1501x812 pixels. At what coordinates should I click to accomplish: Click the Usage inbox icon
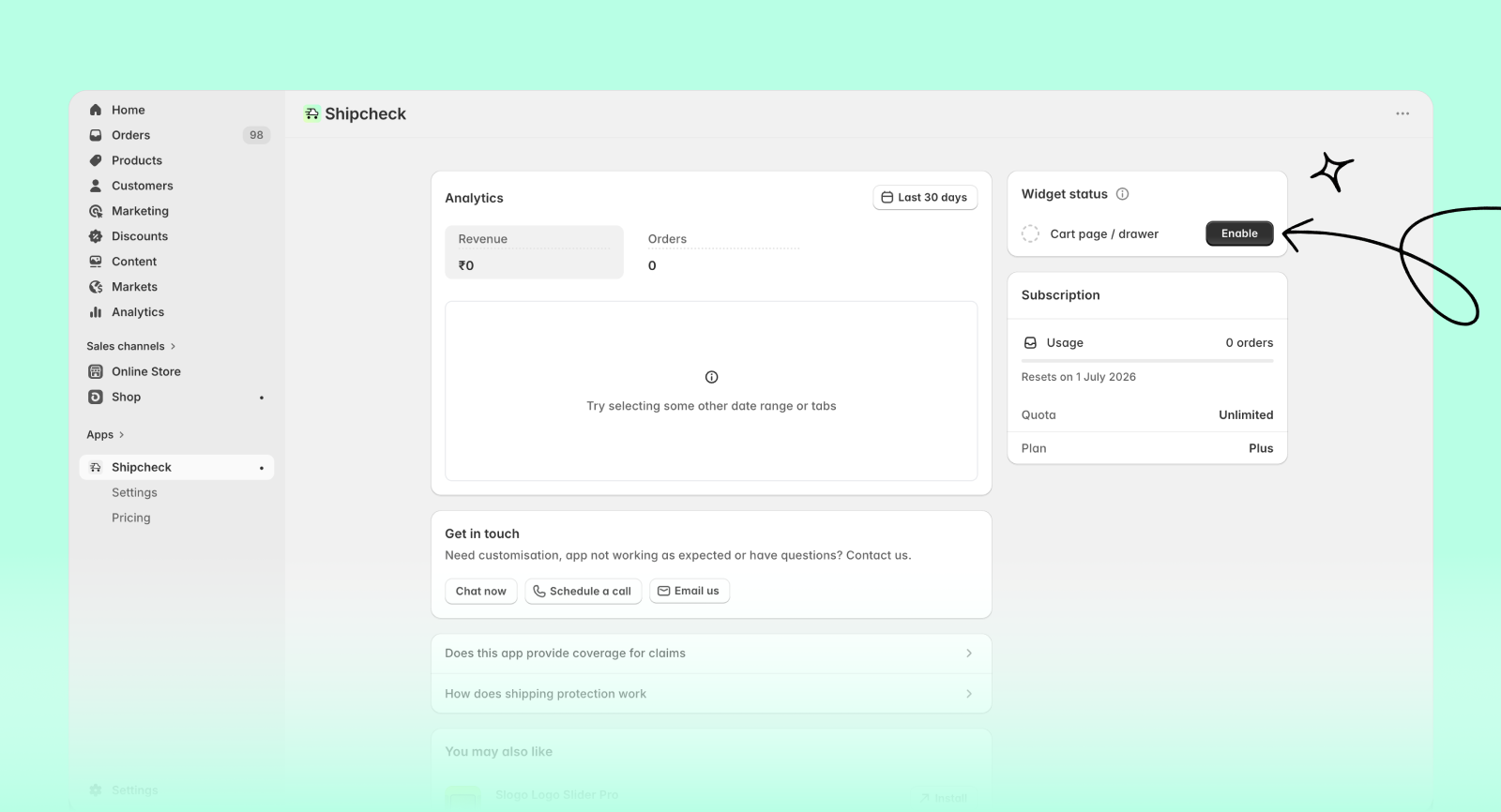point(1030,343)
